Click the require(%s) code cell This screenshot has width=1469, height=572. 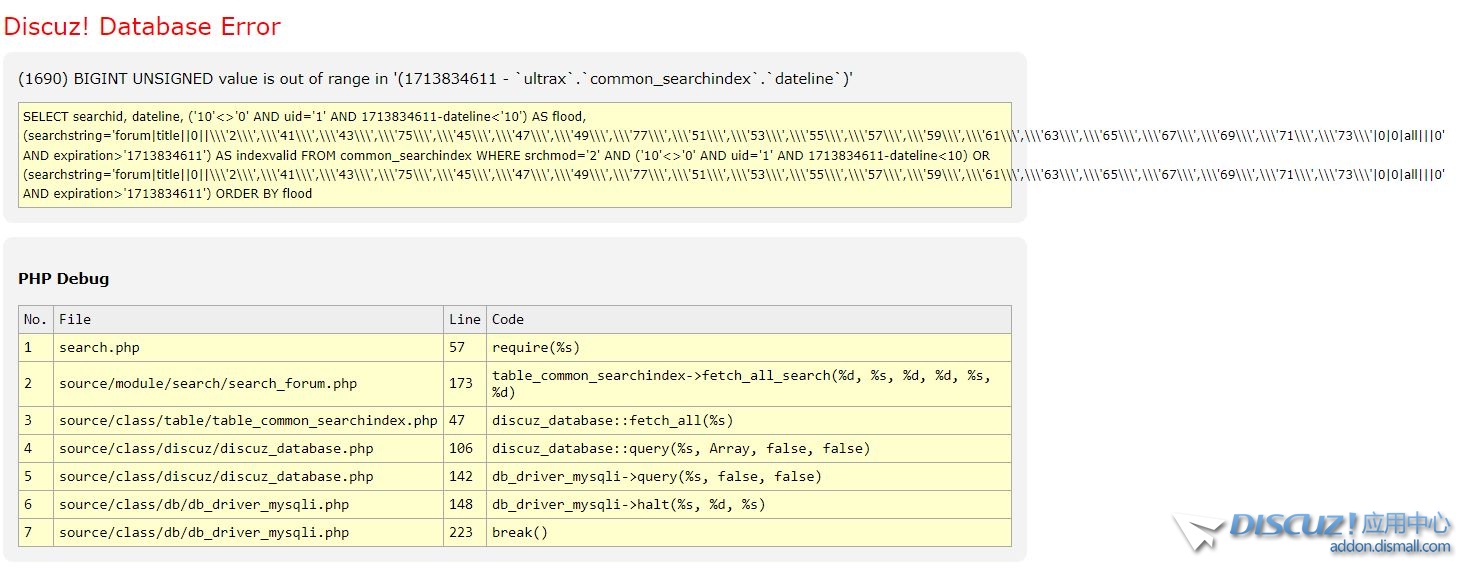(x=536, y=347)
